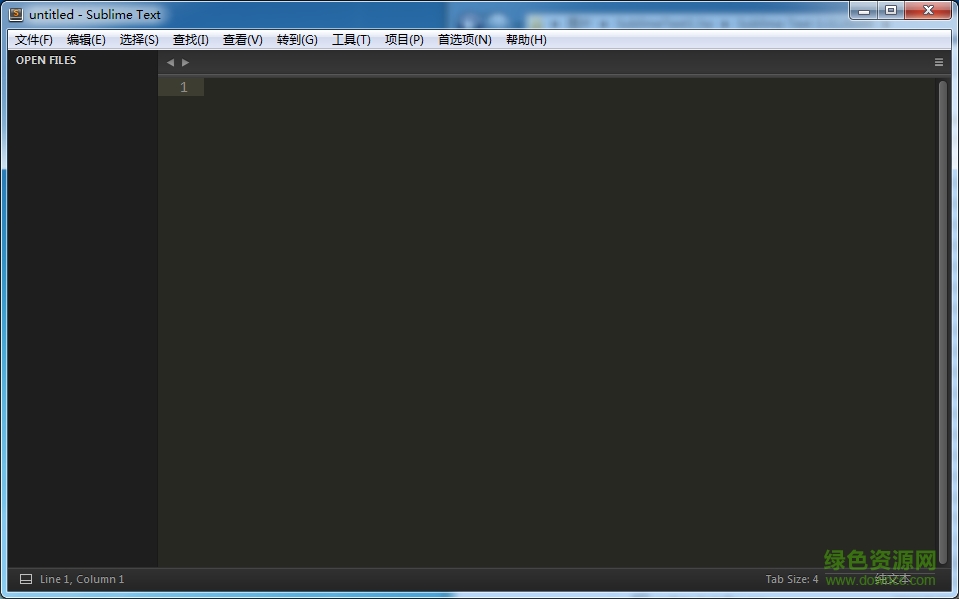Click the previous file navigation arrow
This screenshot has height=599, width=959.
pyautogui.click(x=169, y=62)
